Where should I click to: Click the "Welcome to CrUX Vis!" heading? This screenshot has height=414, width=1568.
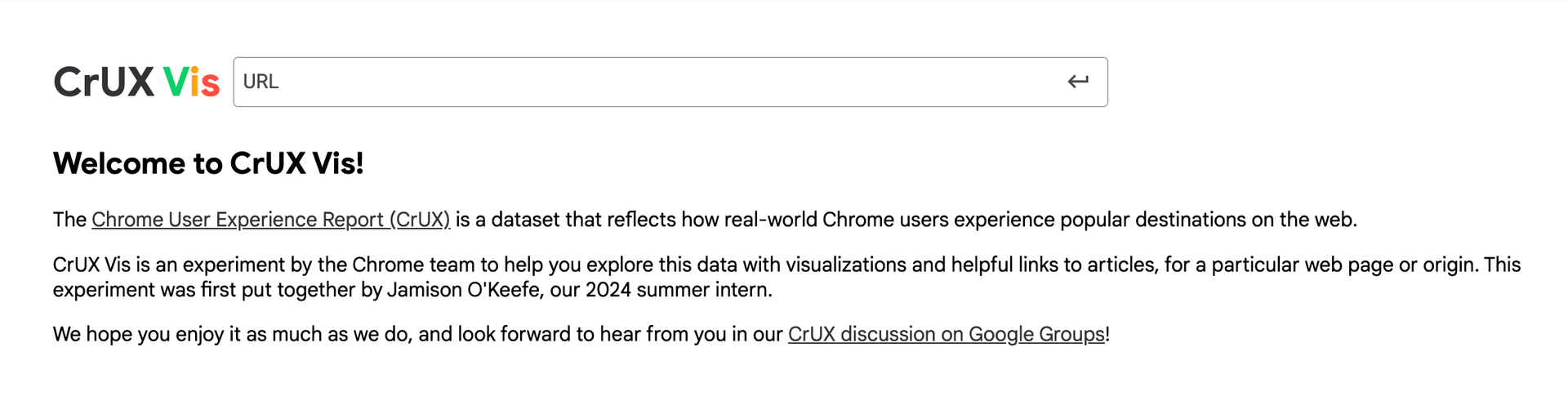(208, 163)
